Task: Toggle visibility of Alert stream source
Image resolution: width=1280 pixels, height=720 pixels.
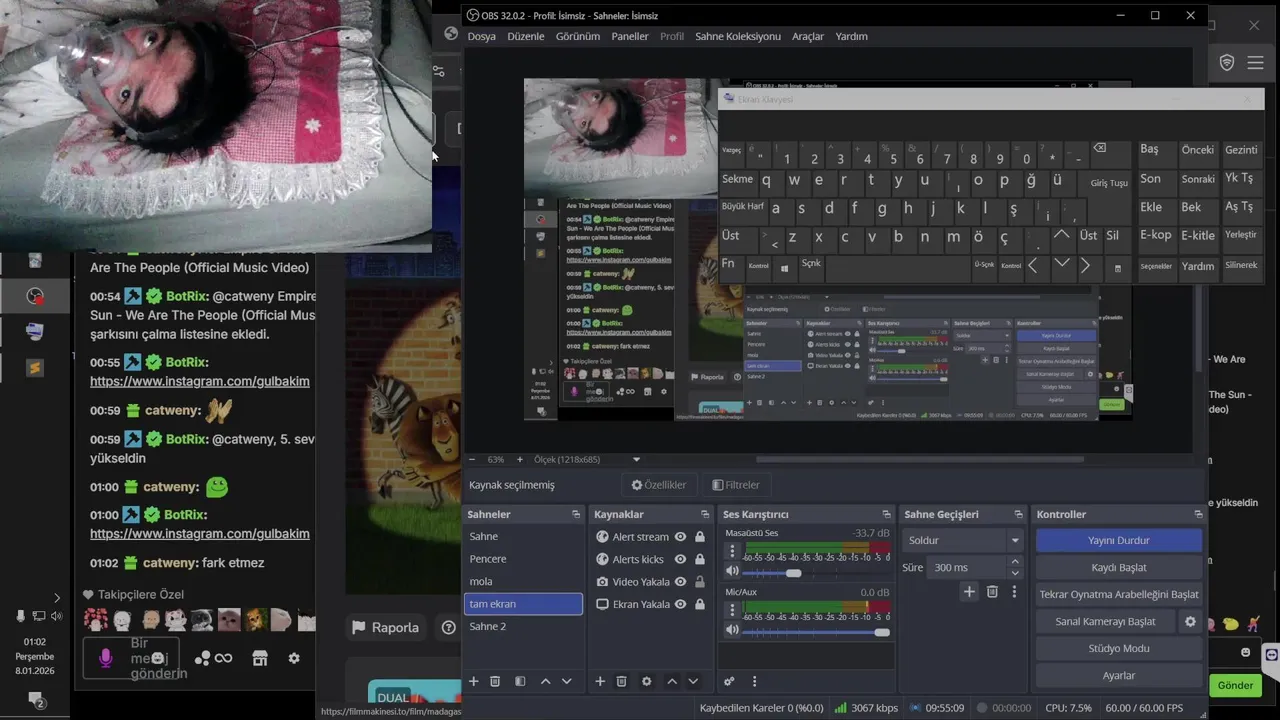Action: coord(680,537)
